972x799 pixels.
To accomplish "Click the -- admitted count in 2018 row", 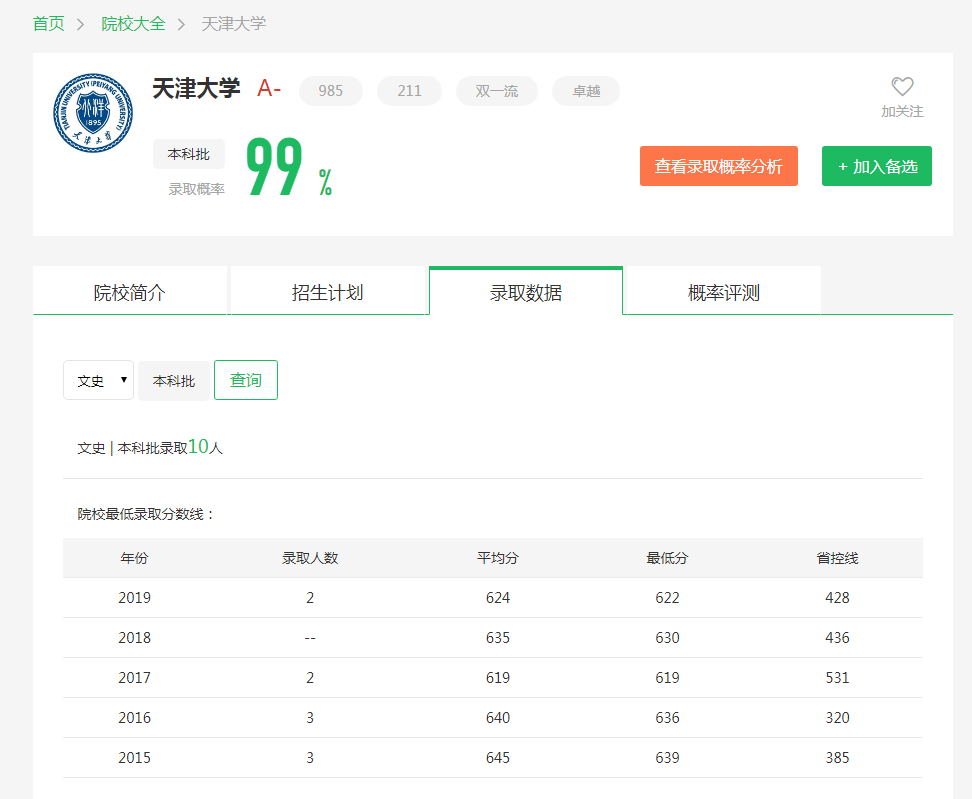I will click(310, 638).
